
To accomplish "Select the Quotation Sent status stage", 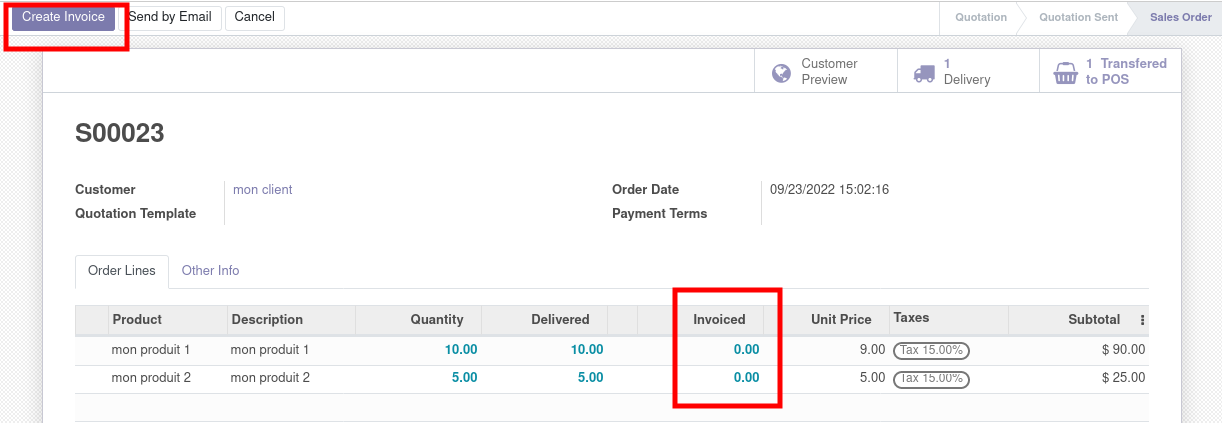I will (1078, 17).
